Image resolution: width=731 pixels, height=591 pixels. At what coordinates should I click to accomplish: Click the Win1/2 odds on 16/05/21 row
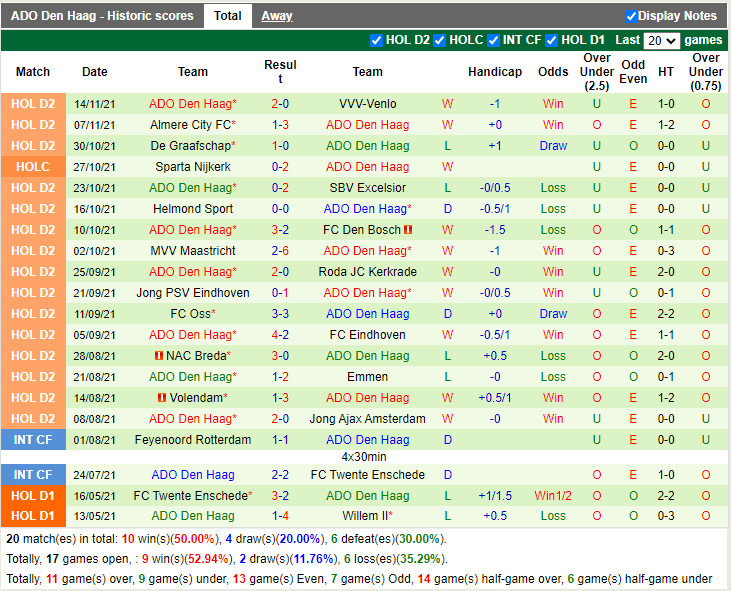coord(553,495)
